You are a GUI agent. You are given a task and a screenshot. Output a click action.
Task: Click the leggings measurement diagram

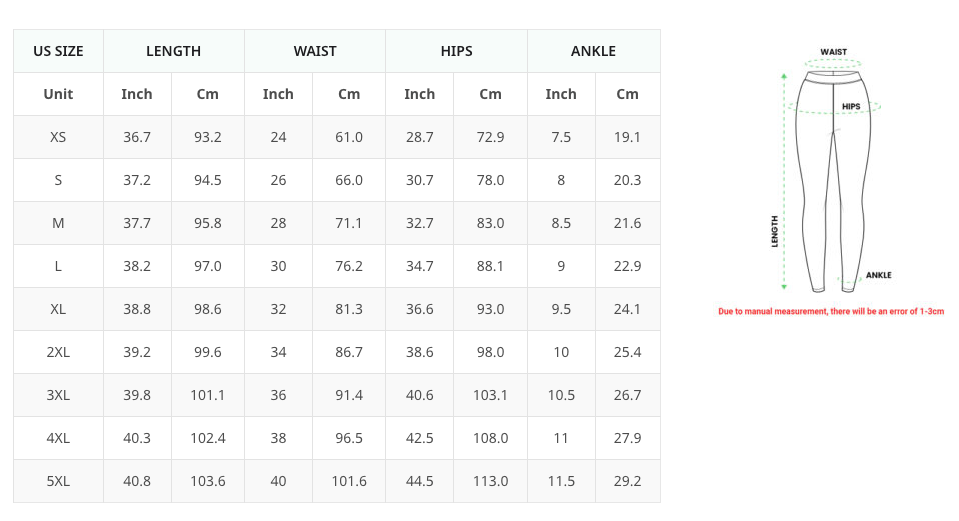pos(831,180)
